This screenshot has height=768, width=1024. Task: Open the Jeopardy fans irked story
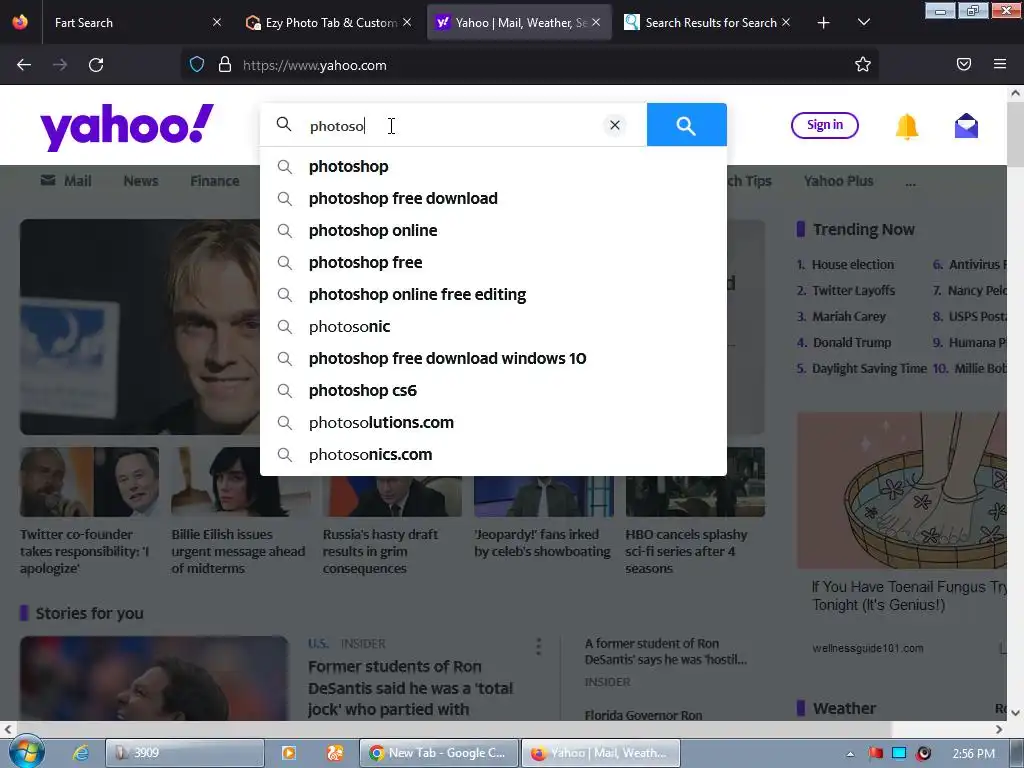click(x=542, y=543)
